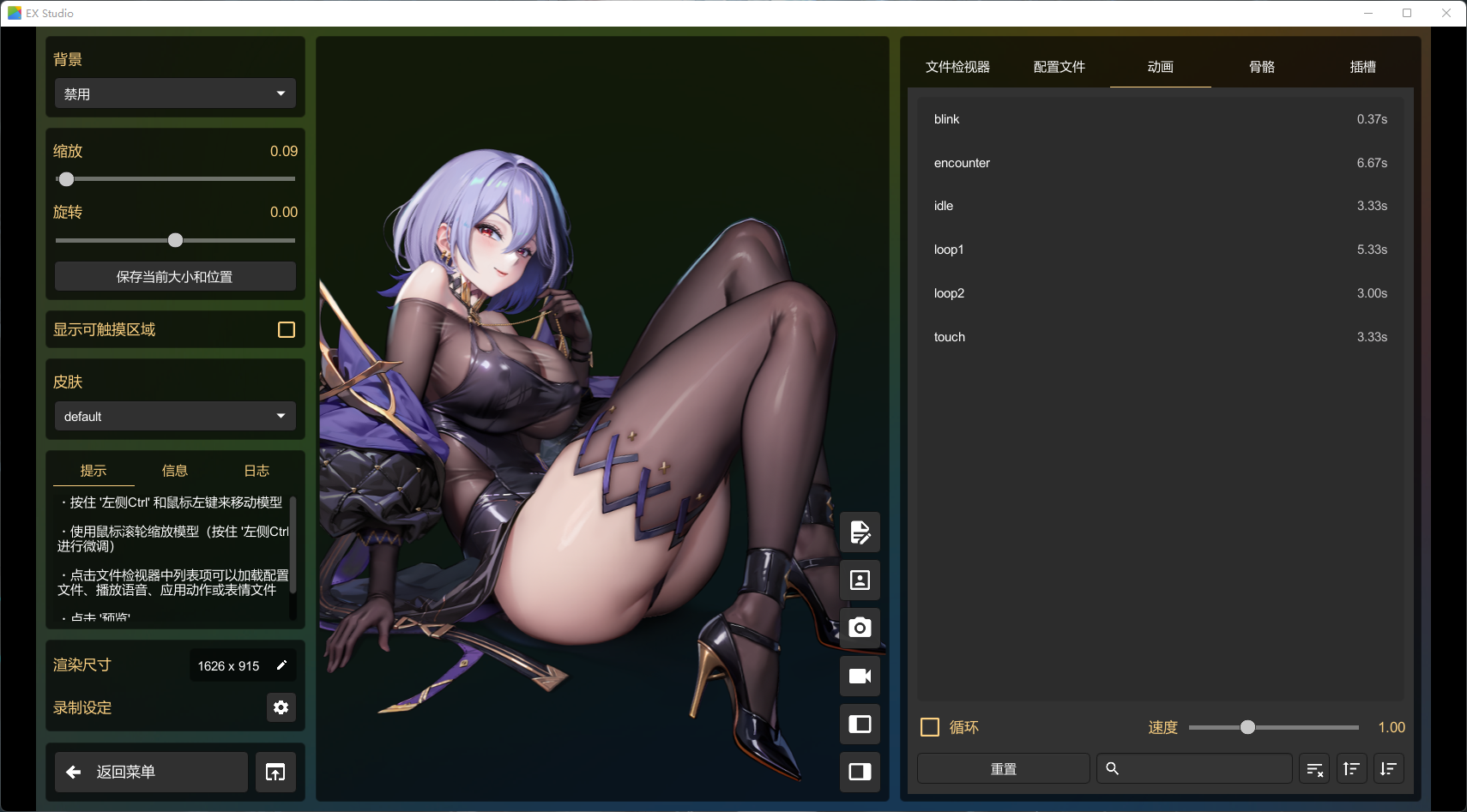
Task: Click the 6.67s duration value
Action: tap(1372, 163)
